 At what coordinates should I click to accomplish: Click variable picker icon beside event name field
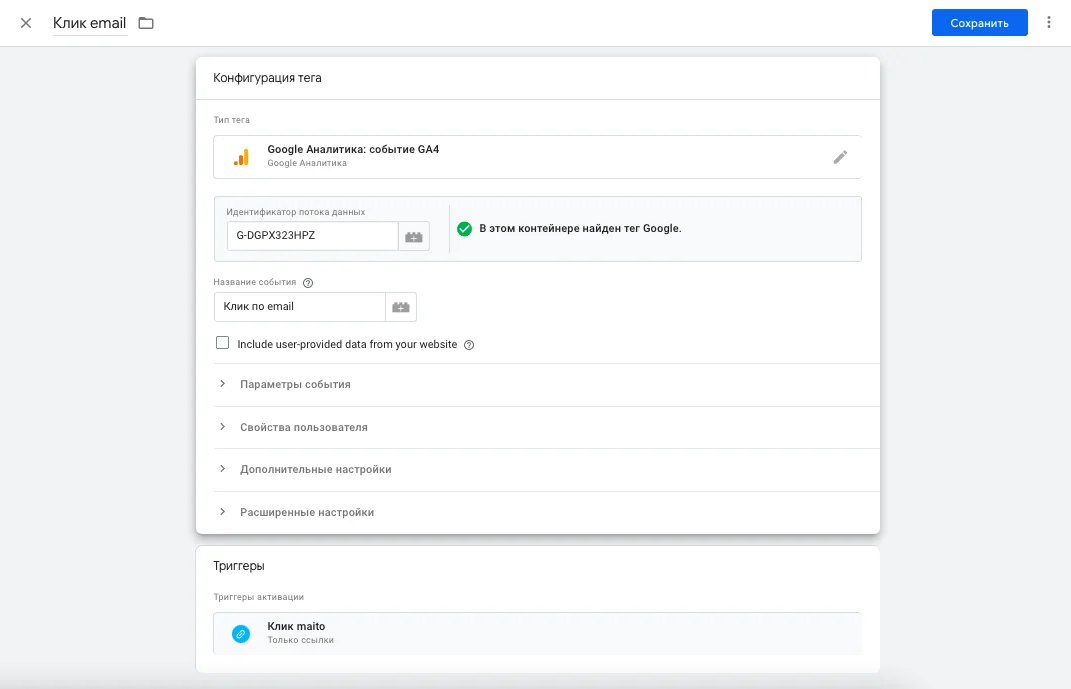point(401,307)
